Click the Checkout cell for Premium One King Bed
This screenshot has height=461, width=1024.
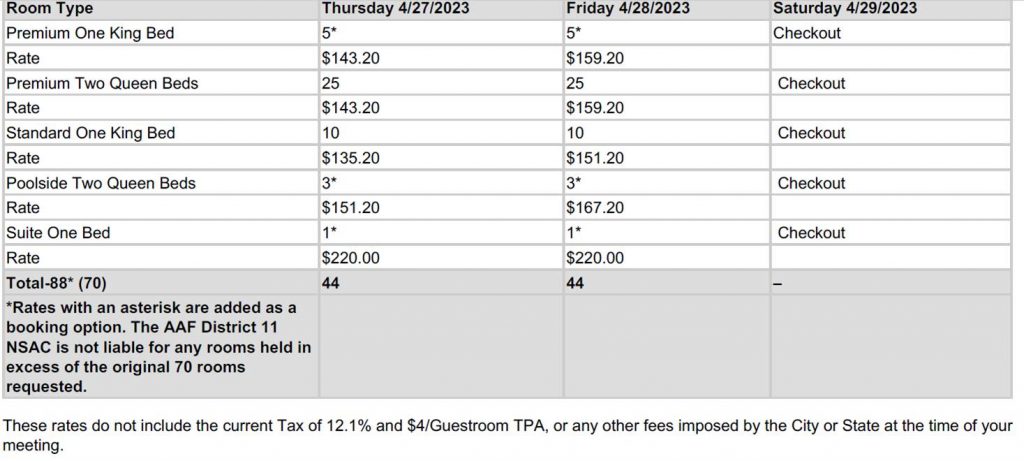[891, 33]
